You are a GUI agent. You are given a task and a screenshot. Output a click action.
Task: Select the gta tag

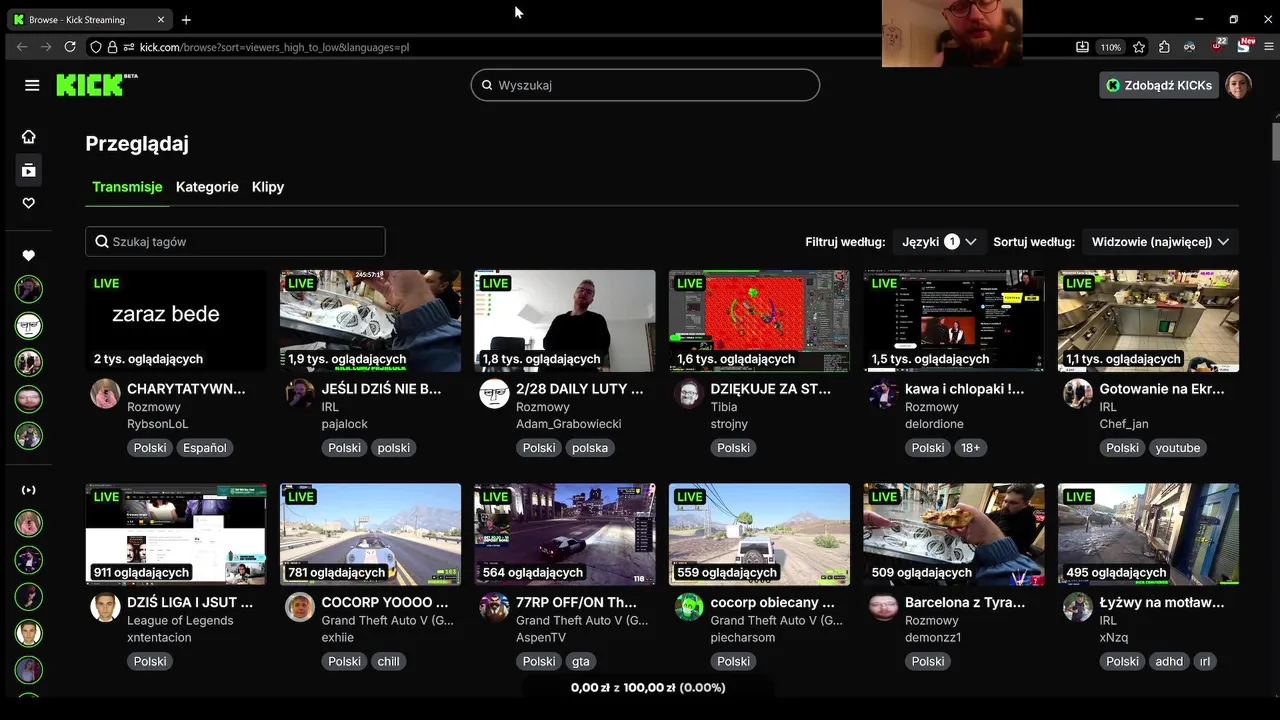pos(581,661)
